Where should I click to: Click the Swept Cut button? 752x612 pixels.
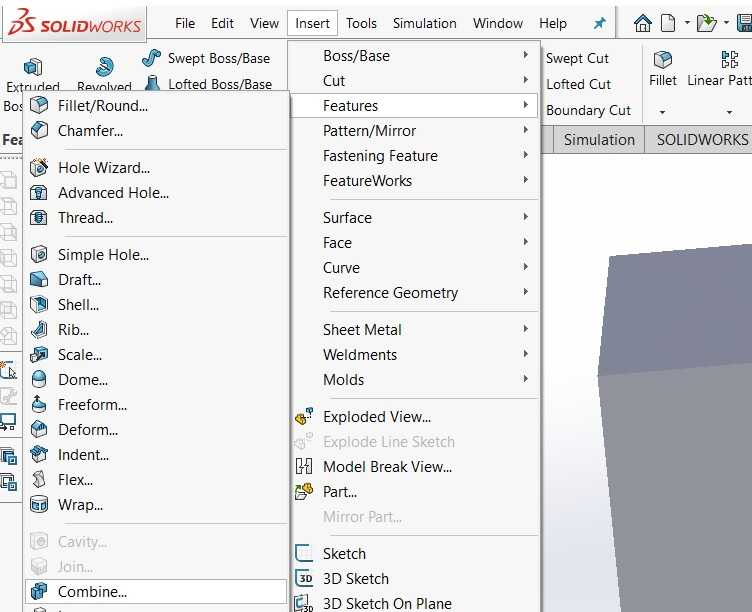577,58
